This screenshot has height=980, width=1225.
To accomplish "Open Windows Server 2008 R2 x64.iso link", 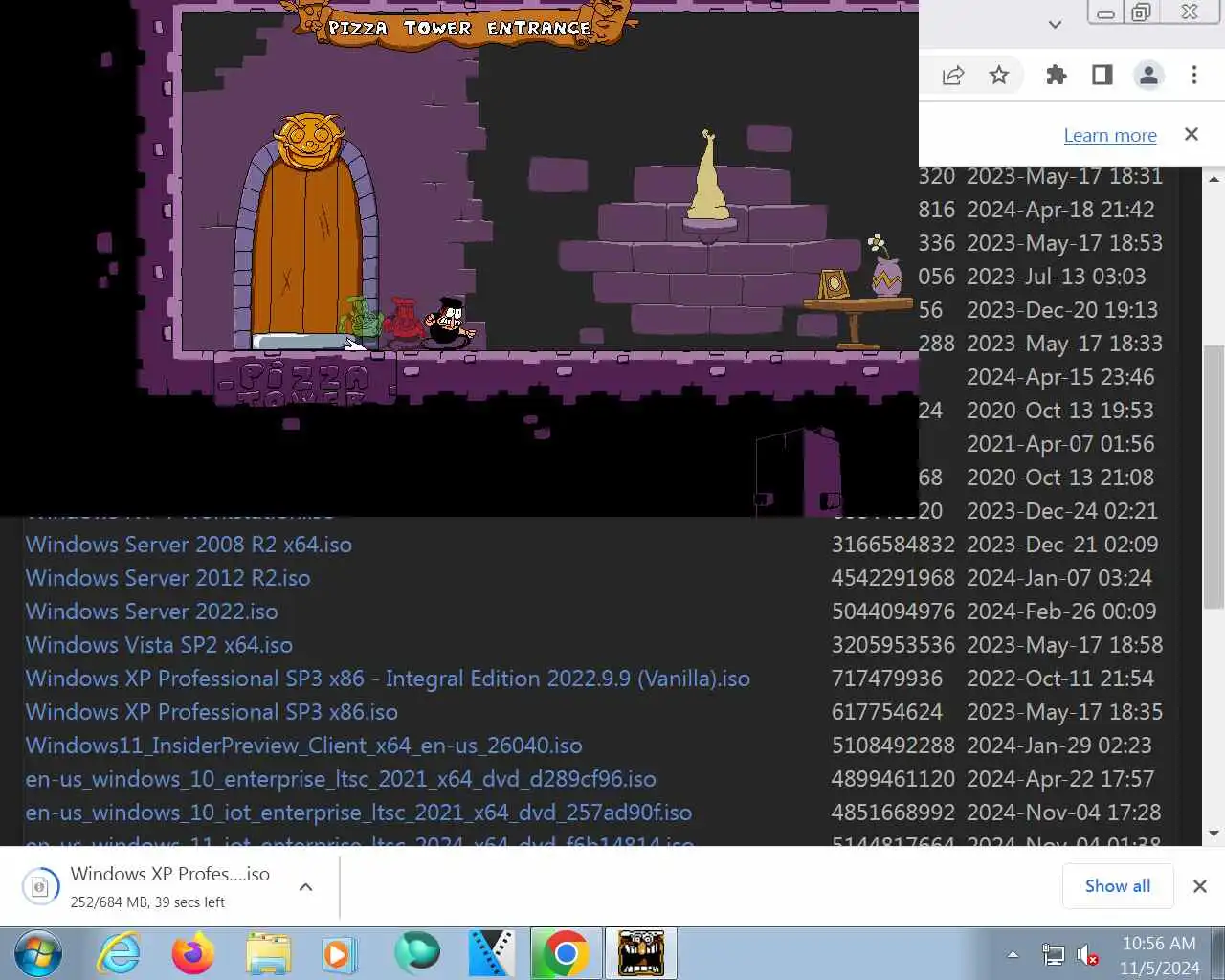I will click(189, 545).
